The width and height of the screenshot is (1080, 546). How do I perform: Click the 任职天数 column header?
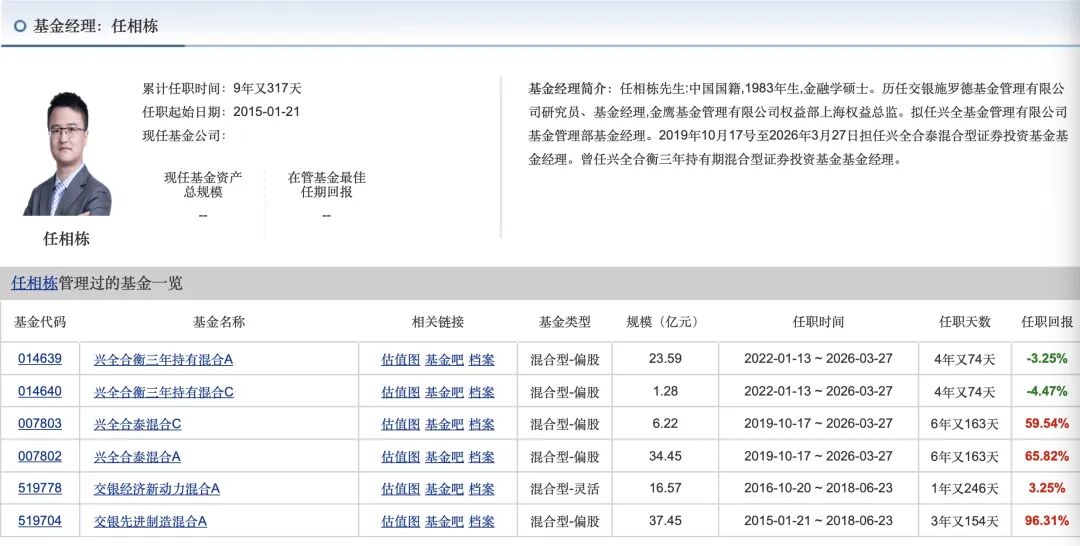tap(964, 322)
